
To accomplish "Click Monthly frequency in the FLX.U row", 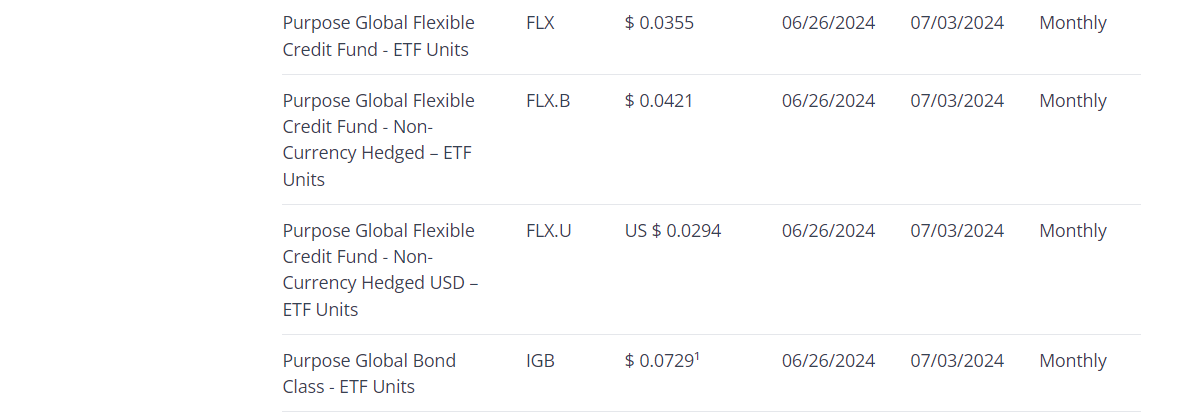I will click(1073, 231).
